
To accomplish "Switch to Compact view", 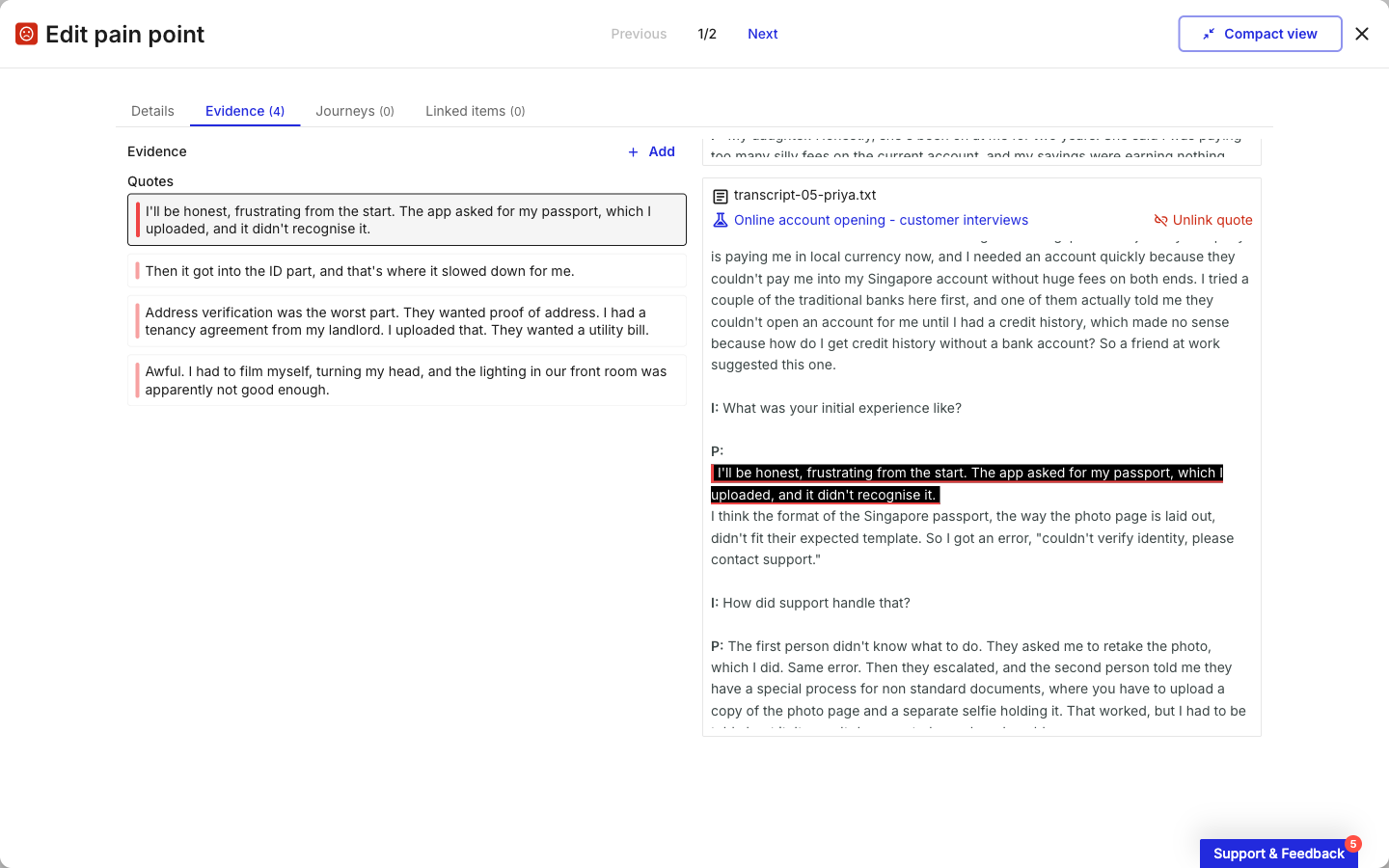I will (x=1260, y=34).
